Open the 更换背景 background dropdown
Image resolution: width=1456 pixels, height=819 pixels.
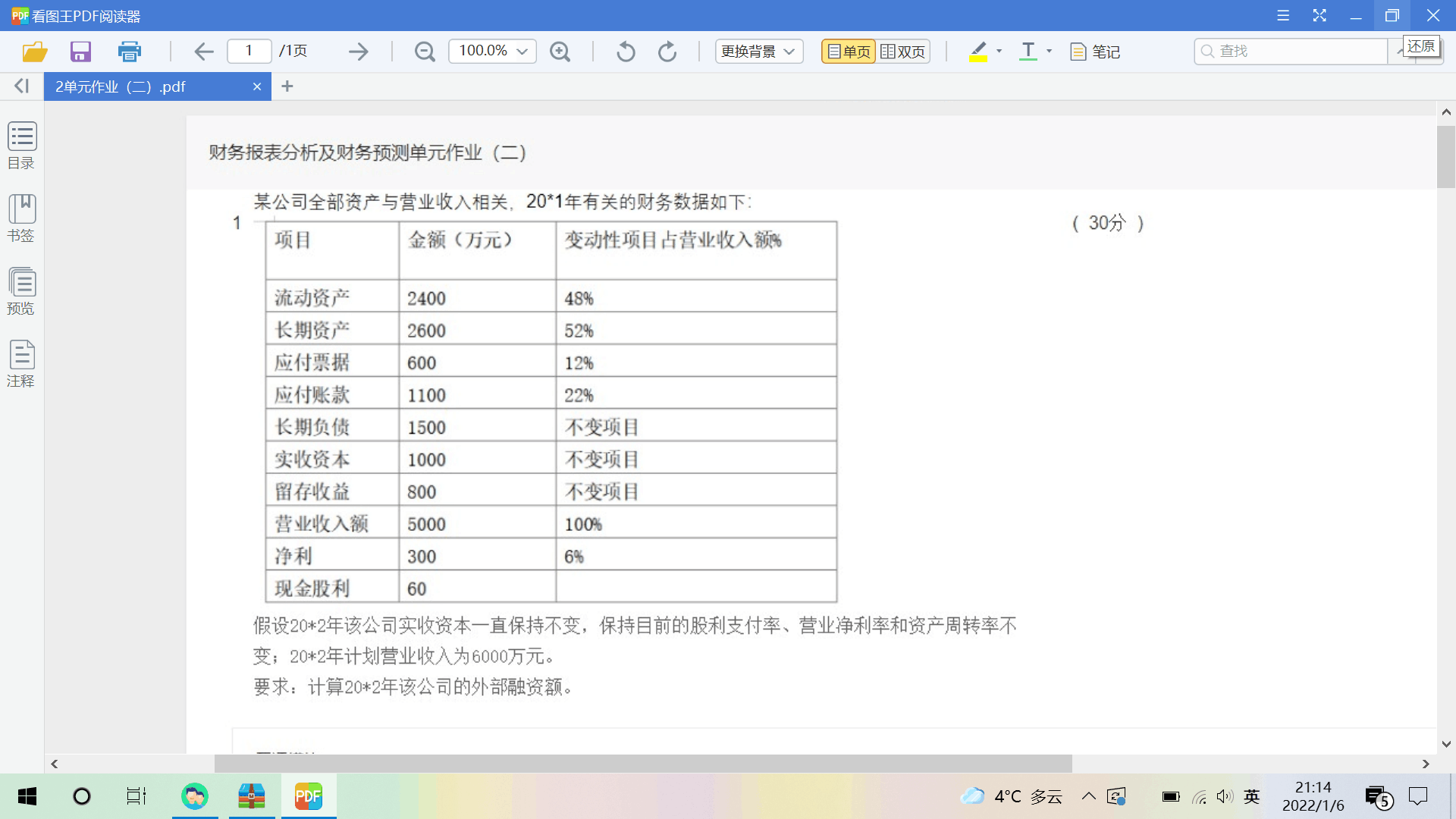[x=758, y=52]
